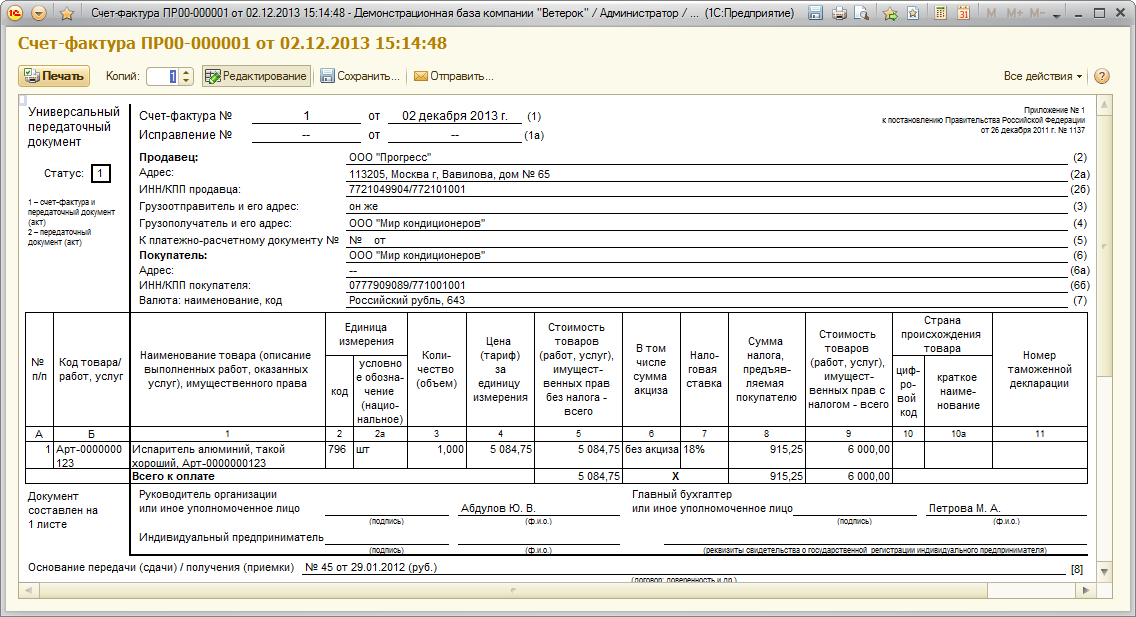1136x617 pixels.
Task: Click the favorites star in title bar
Action: (x=67, y=13)
